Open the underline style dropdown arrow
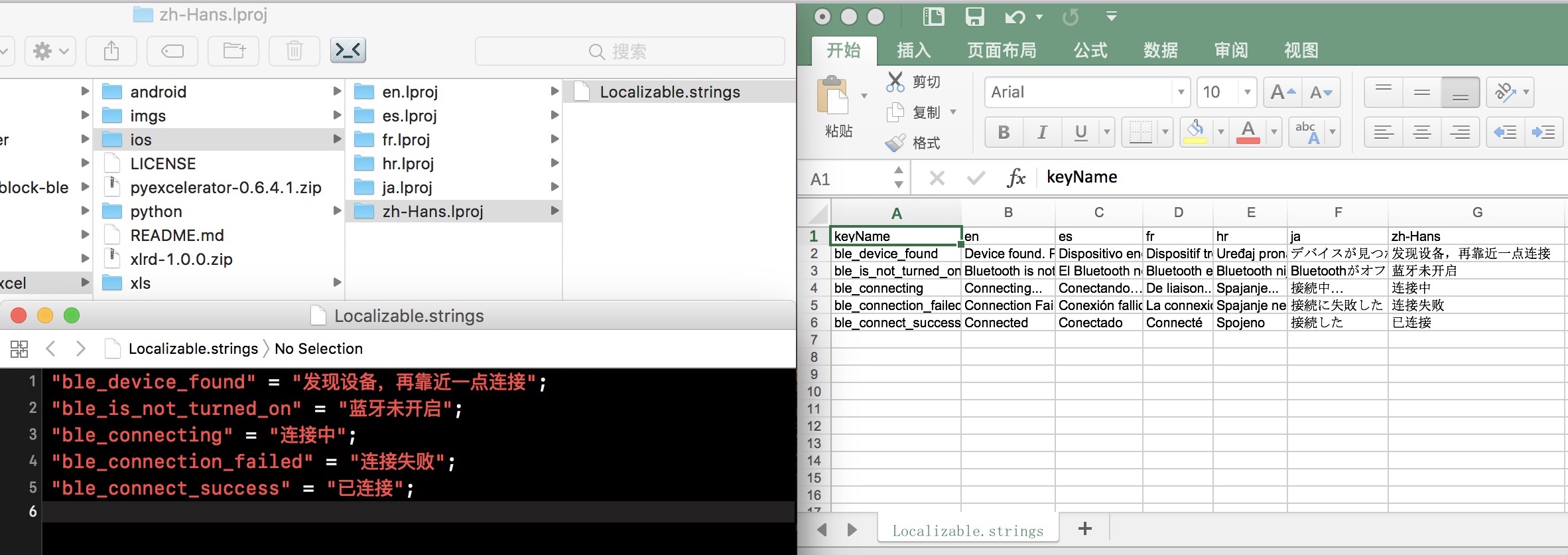Screen dimensions: 1568x555 coord(1106,132)
